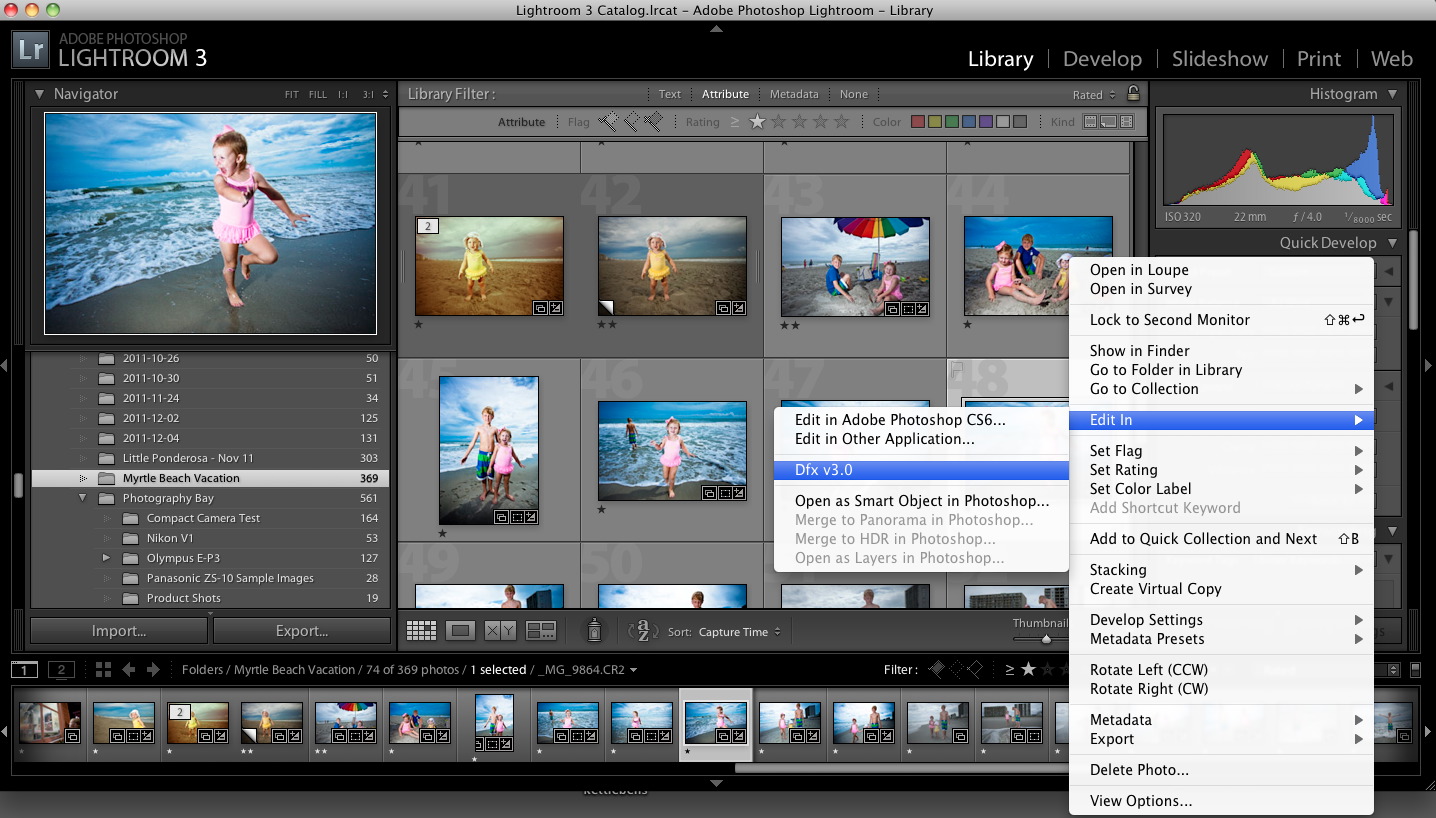Filter by the red color label
The width and height of the screenshot is (1436, 818).
[x=918, y=121]
